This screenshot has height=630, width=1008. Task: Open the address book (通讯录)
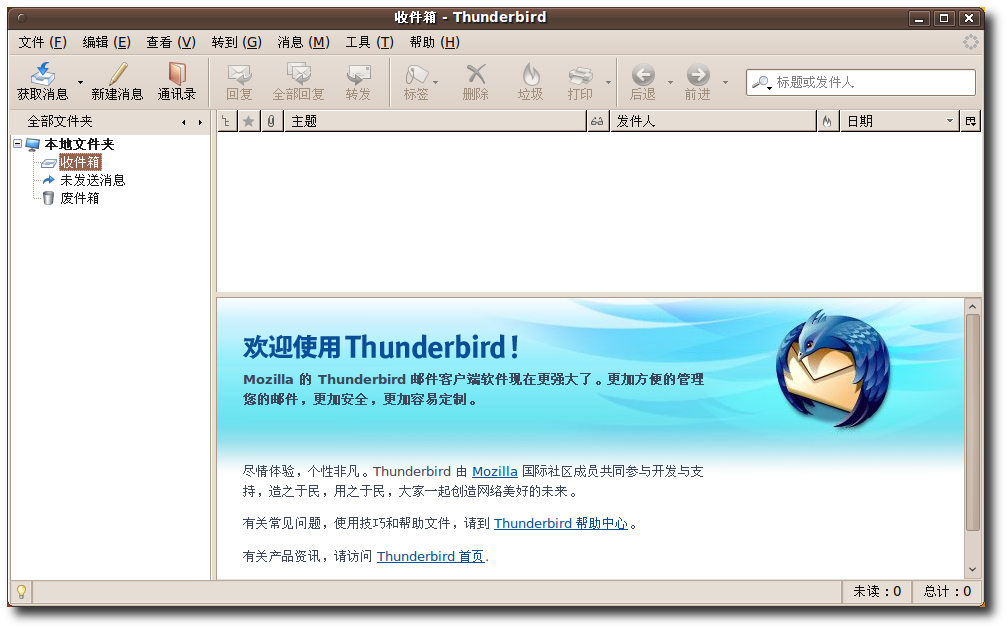(177, 82)
